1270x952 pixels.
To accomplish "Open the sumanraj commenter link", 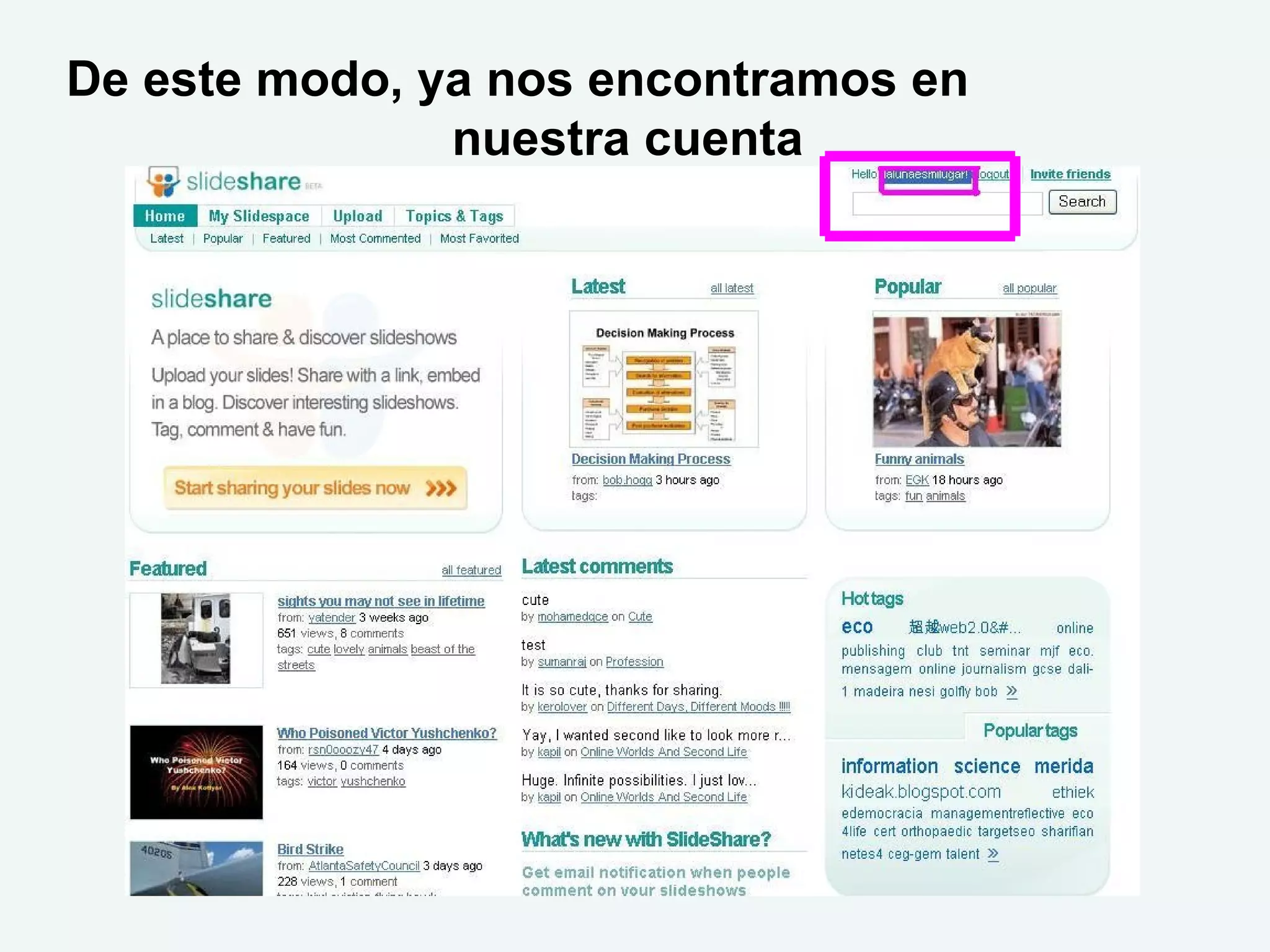I will tap(562, 662).
